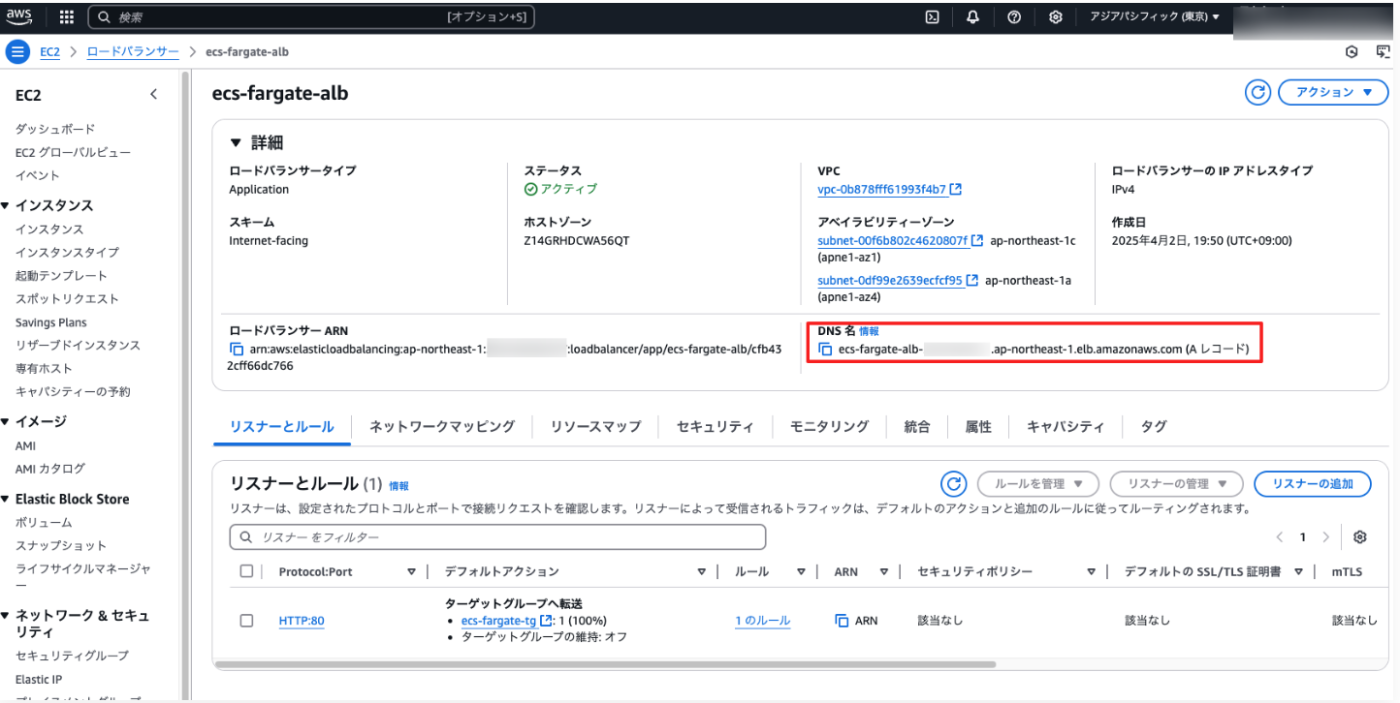1400x703 pixels.
Task: Open listener table preferences gear icon
Action: tap(1359, 537)
